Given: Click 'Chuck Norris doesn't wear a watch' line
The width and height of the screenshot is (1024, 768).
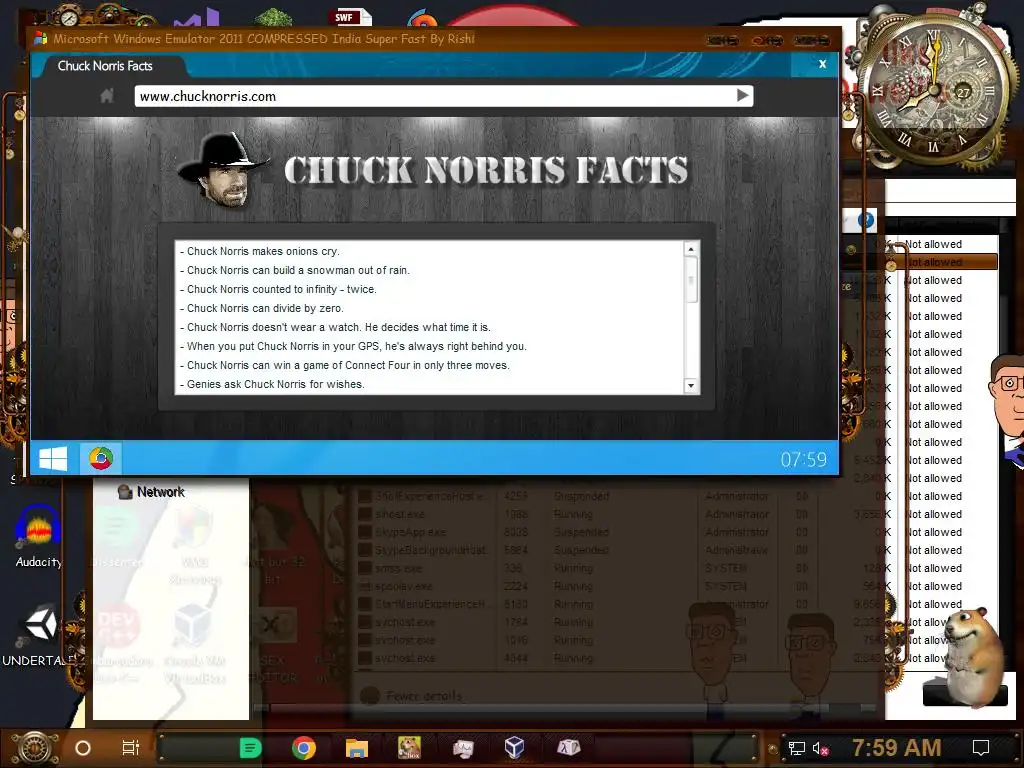Looking at the screenshot, I should pos(335,327).
